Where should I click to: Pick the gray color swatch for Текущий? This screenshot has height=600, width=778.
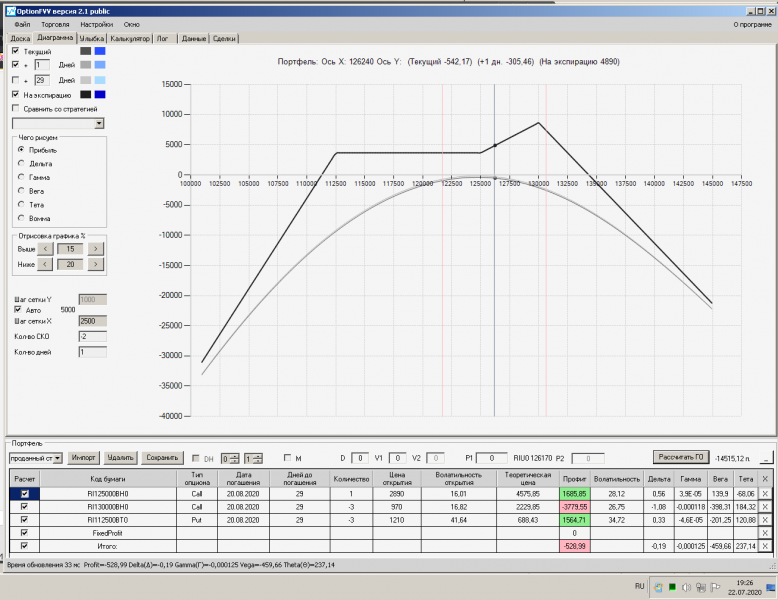coord(86,51)
